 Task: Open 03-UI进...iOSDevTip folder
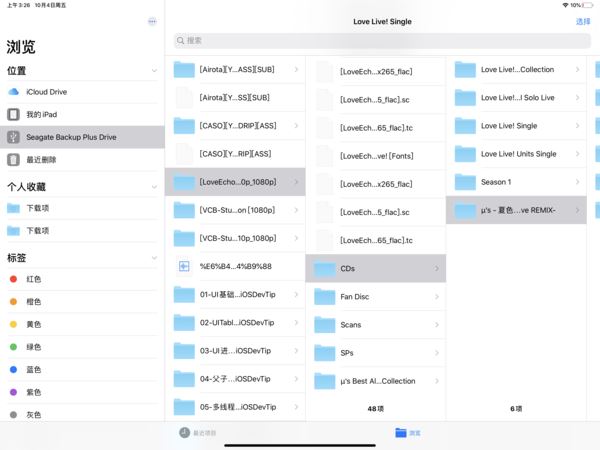(235, 351)
